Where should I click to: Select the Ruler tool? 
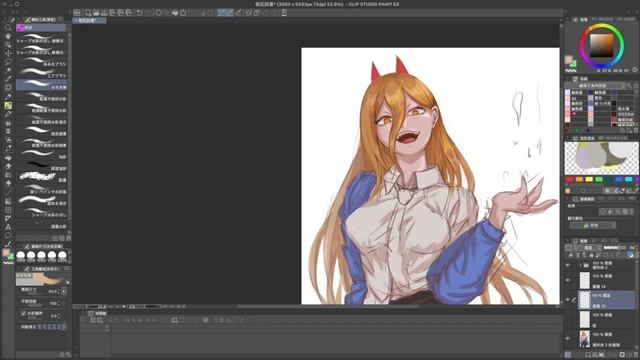point(8,218)
